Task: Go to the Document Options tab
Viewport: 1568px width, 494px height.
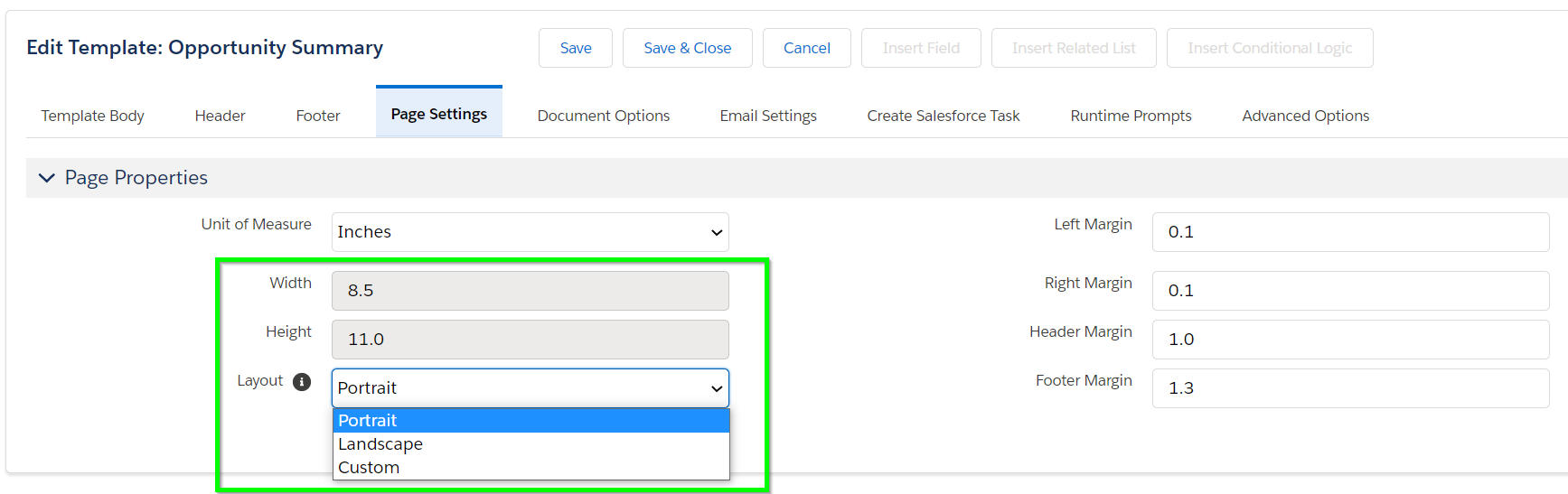Action: (x=604, y=116)
